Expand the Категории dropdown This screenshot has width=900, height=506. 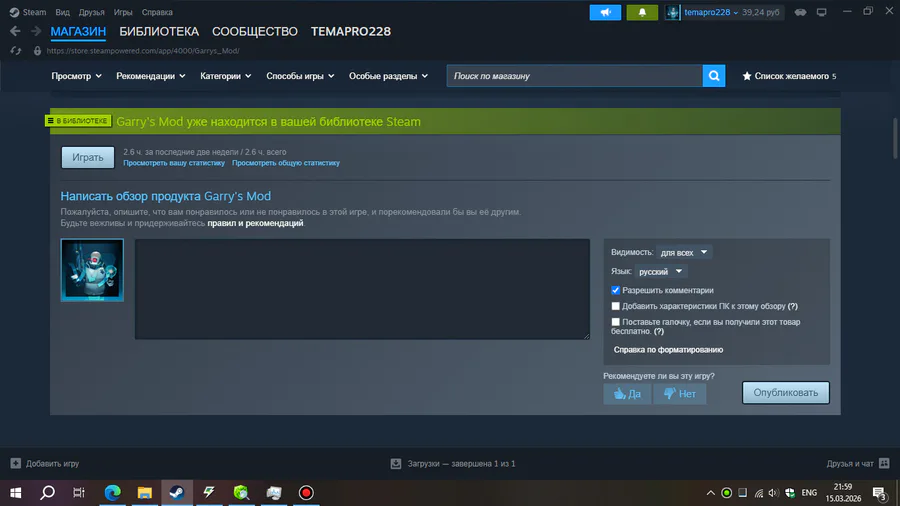click(x=225, y=76)
